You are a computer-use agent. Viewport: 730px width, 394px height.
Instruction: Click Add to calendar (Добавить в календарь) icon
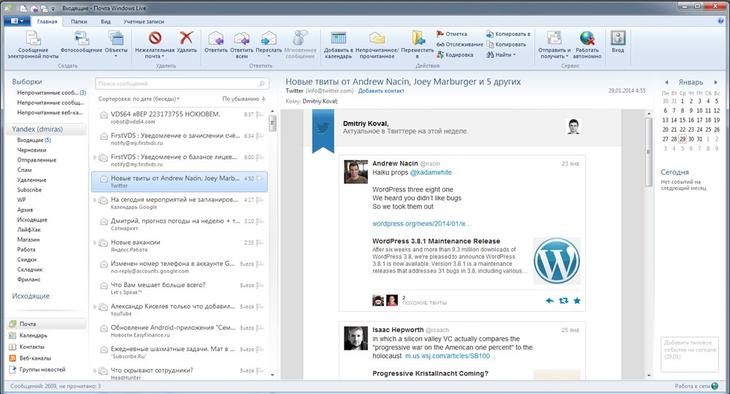click(x=338, y=38)
